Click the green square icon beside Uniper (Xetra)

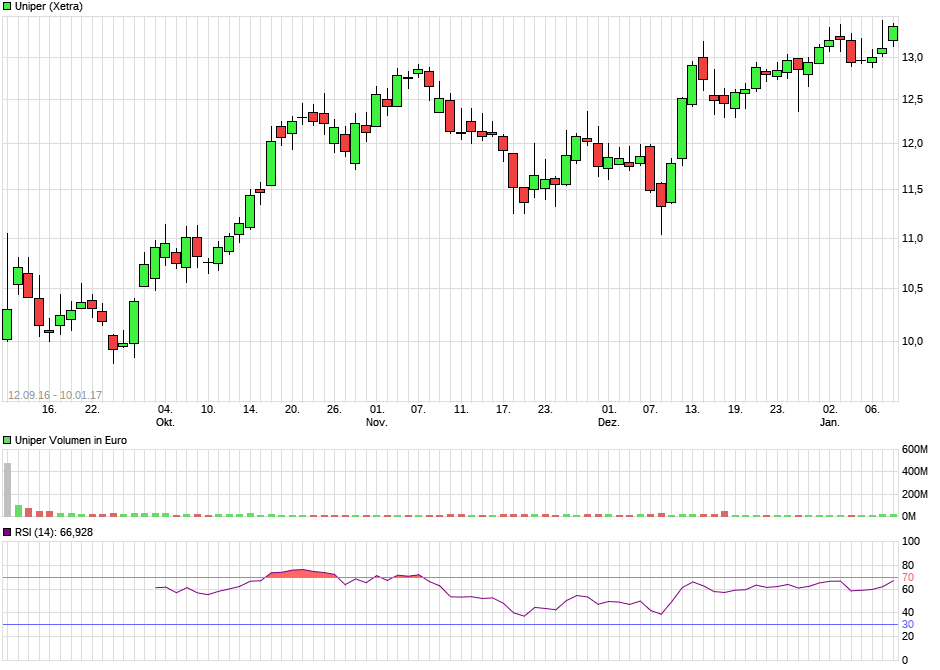coord(8,7)
